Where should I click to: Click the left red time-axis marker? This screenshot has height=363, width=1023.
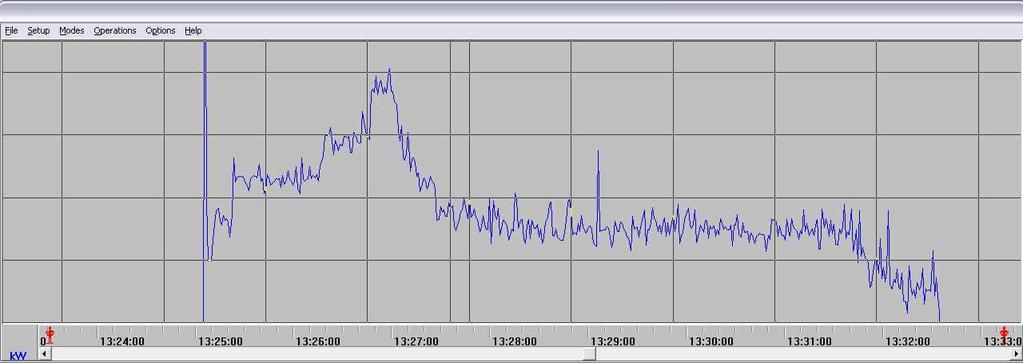(x=50, y=336)
